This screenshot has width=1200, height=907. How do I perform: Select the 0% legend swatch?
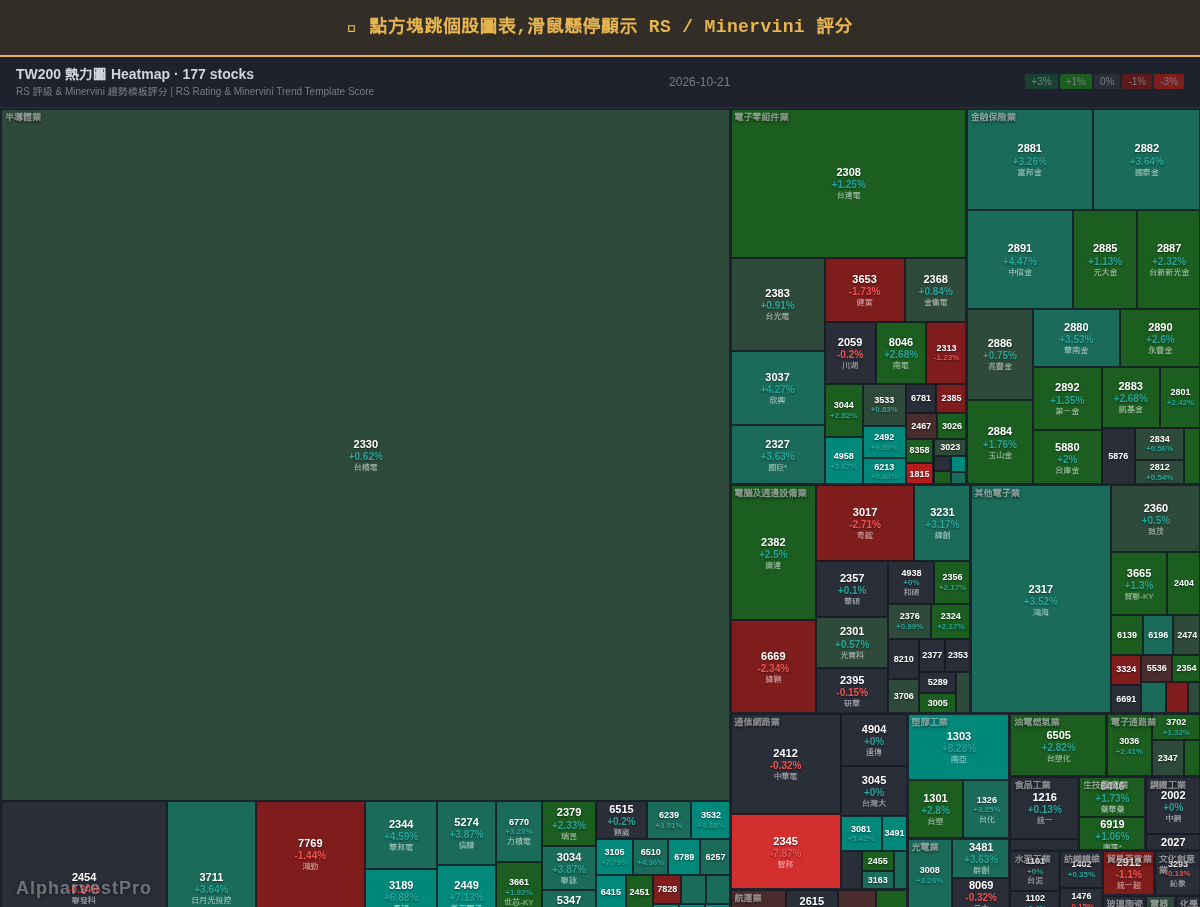[1107, 81]
